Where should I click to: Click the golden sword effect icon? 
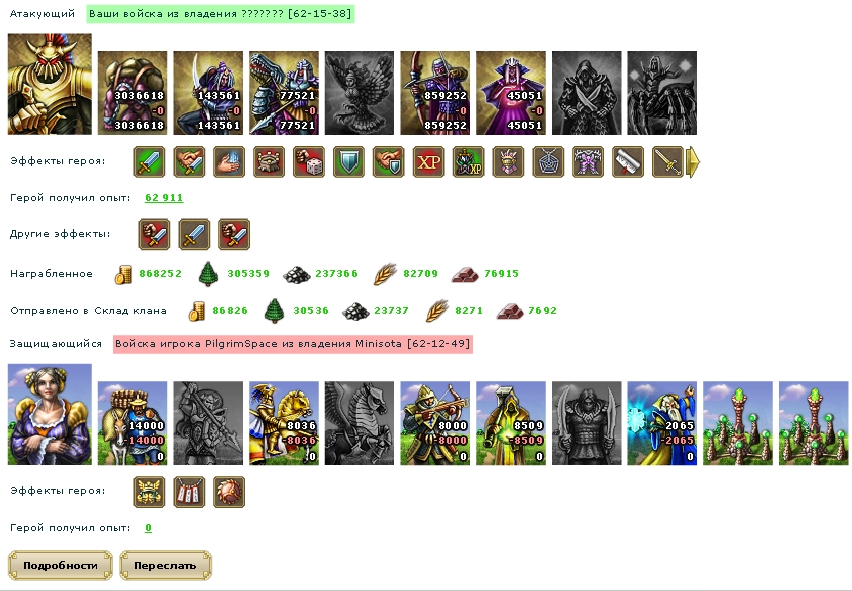coord(668,162)
